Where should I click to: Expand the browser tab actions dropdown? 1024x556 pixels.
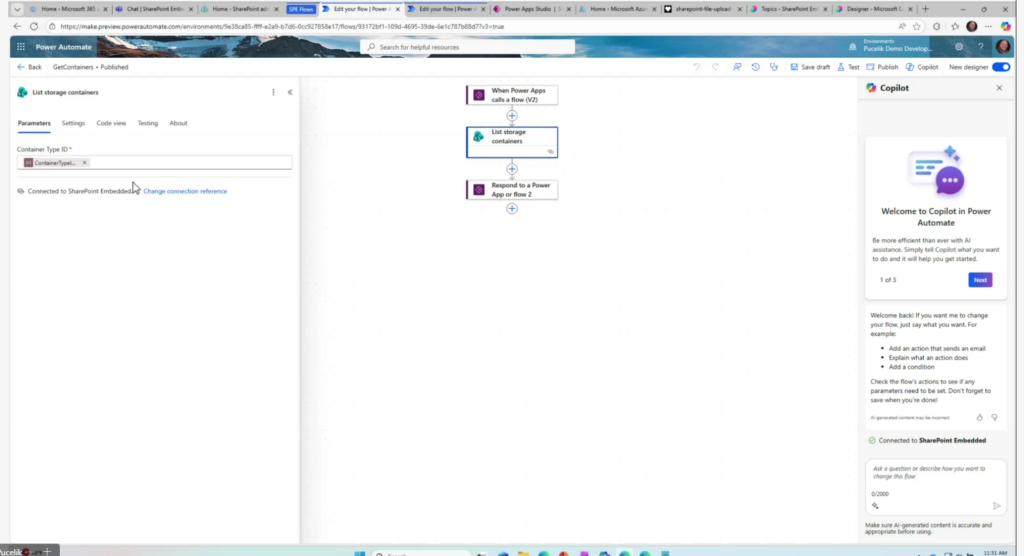[17, 9]
